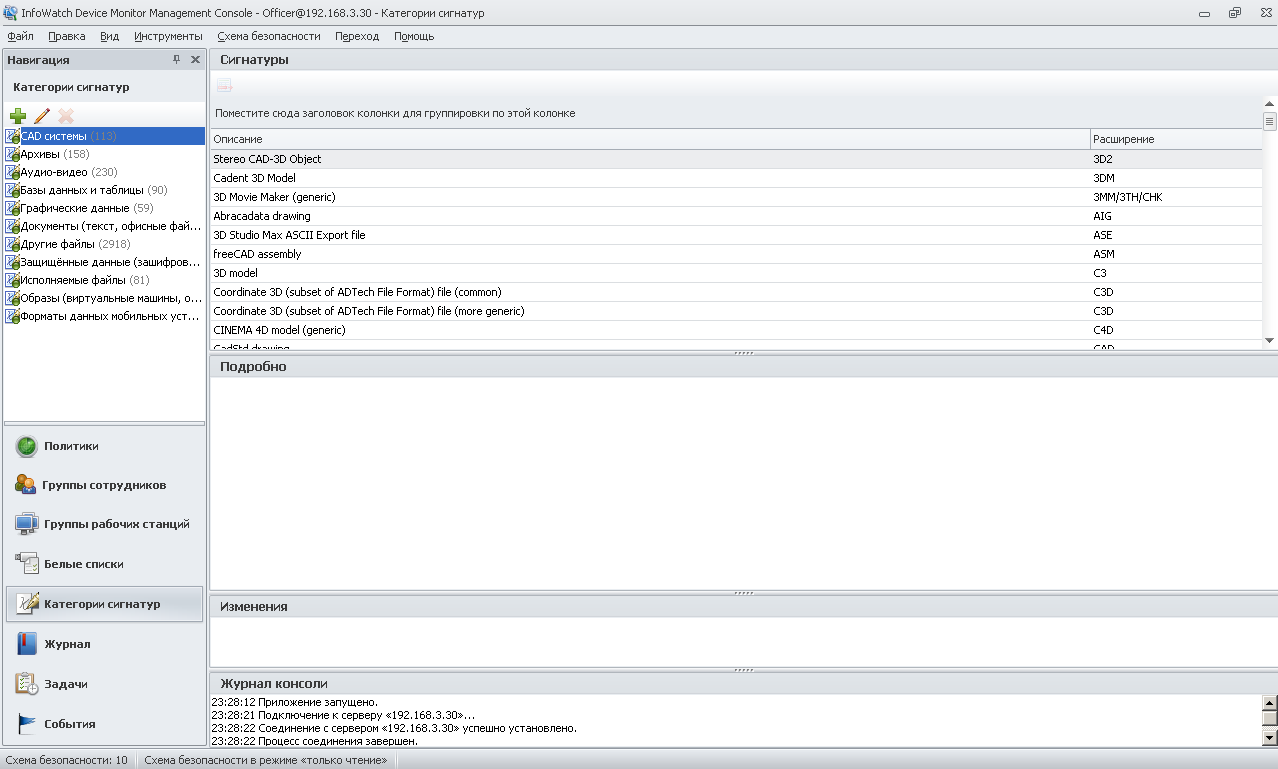This screenshot has width=1278, height=769.
Task: Go to Задачи section
Action: (104, 684)
